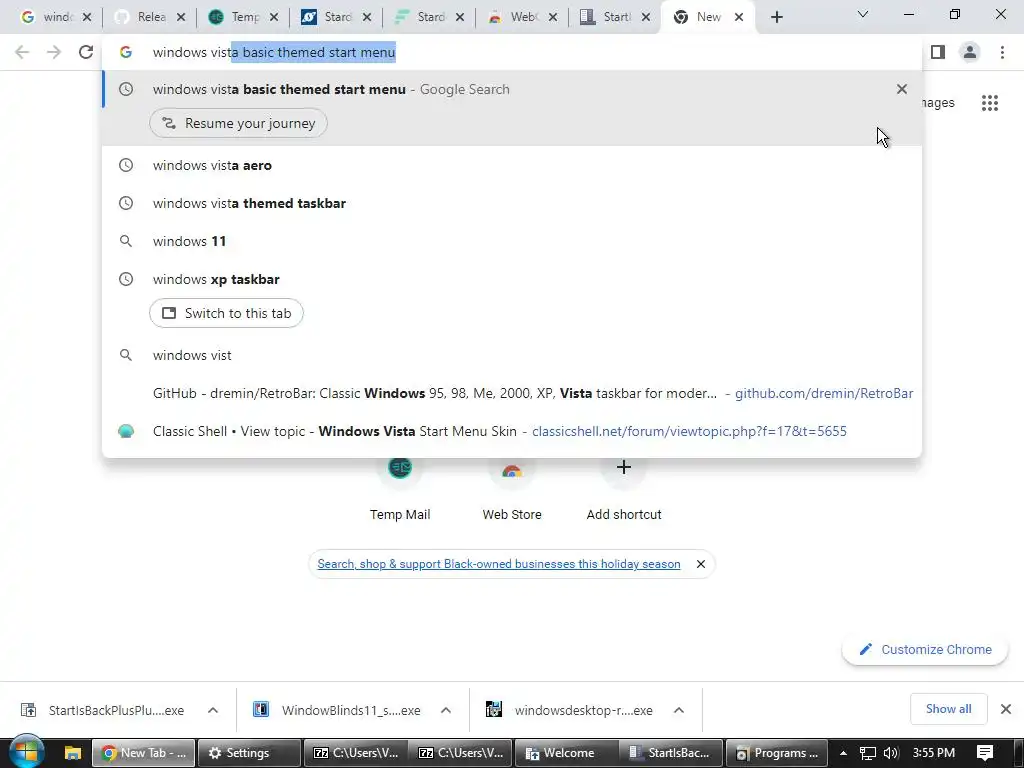Image resolution: width=1024 pixels, height=768 pixels.
Task: Open File Explorer from the taskbar
Action: 72,753
